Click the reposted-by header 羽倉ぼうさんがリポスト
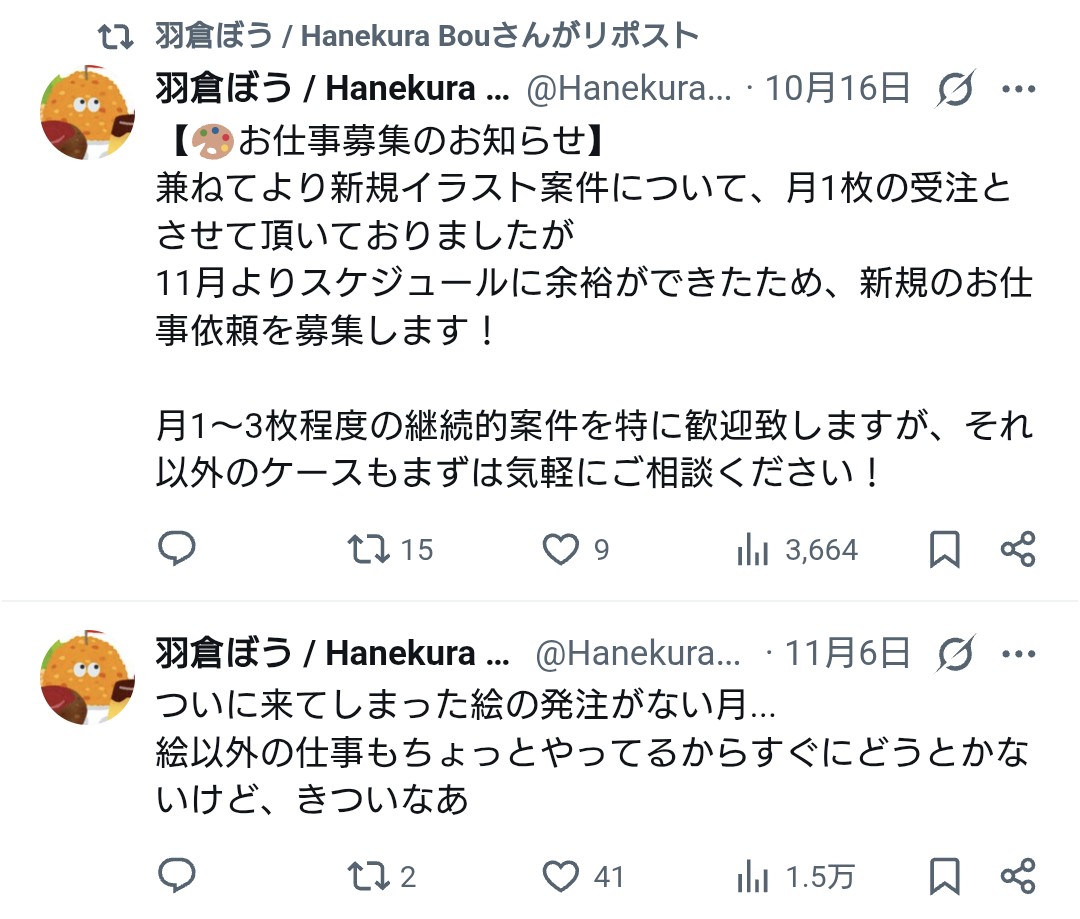The image size is (1080, 919). coord(427,36)
